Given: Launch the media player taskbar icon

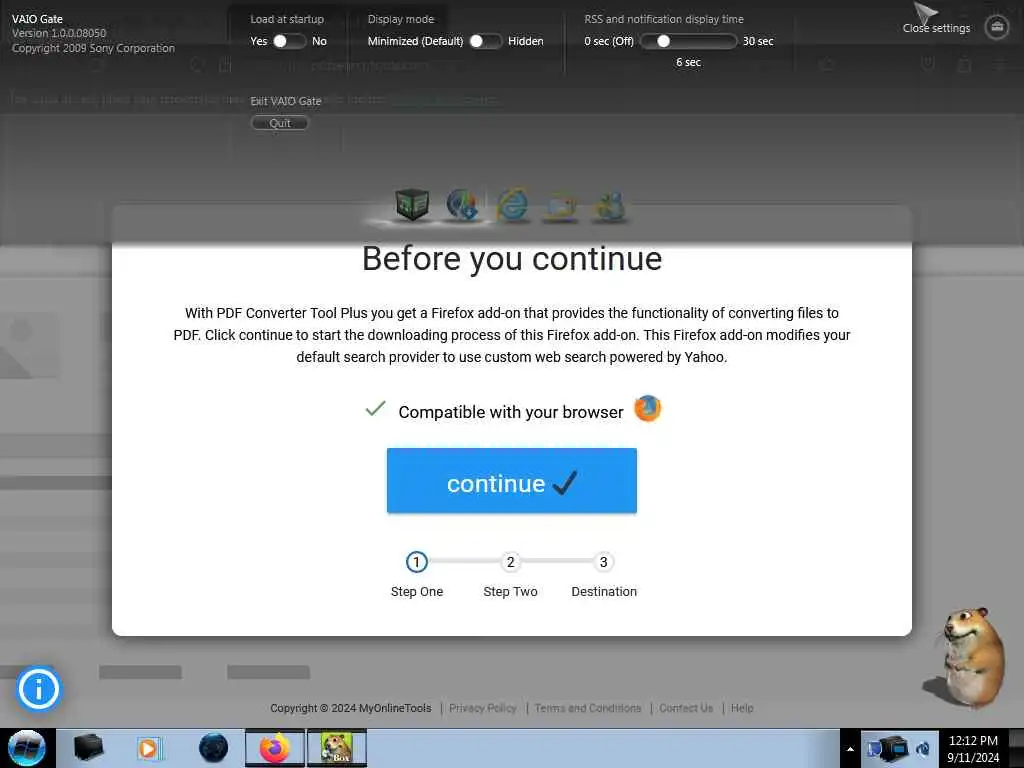Looking at the screenshot, I should pos(149,748).
